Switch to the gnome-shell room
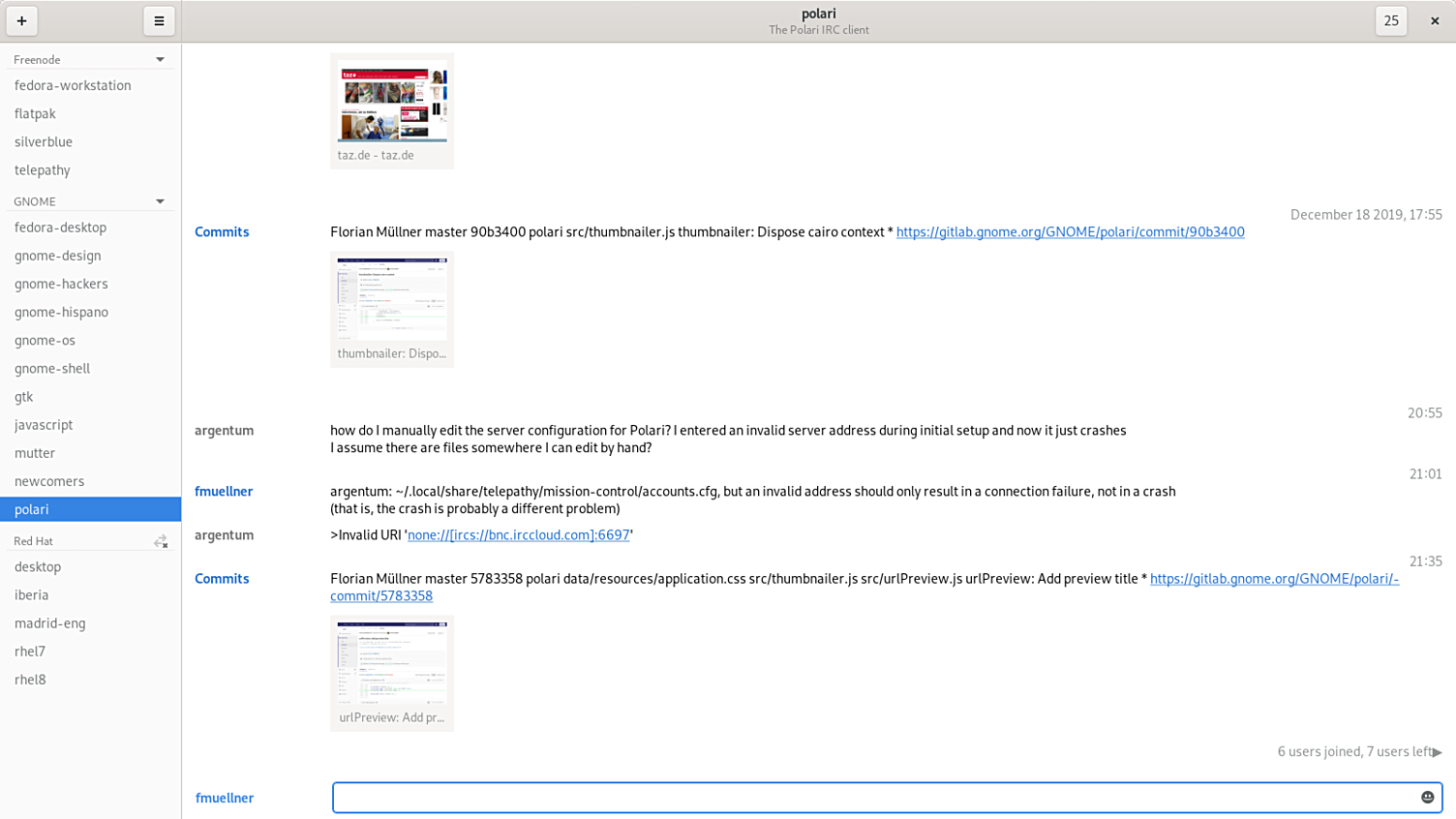Image resolution: width=1456 pixels, height=819 pixels. 52,368
